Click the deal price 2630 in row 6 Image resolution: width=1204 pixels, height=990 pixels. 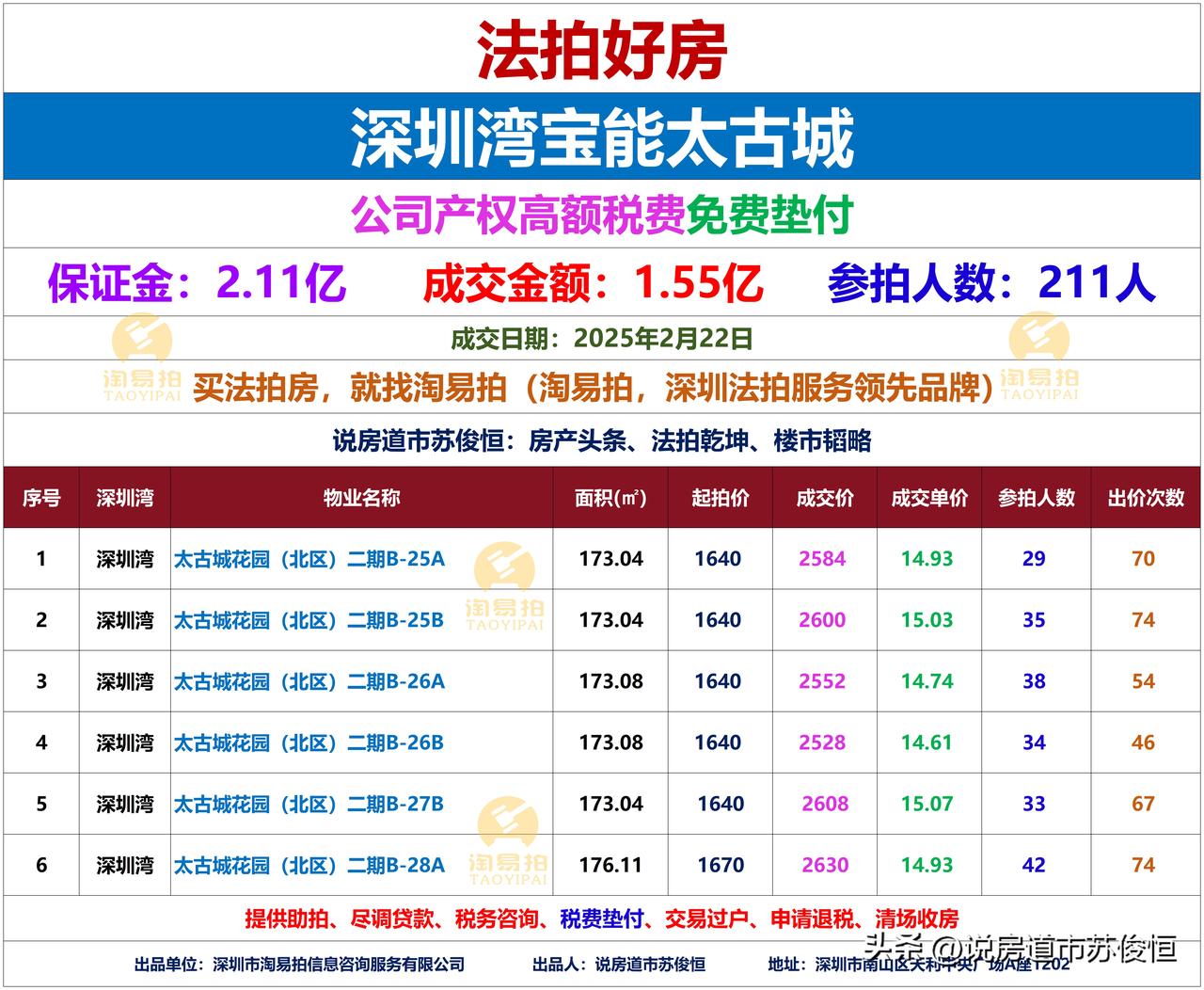click(x=825, y=865)
